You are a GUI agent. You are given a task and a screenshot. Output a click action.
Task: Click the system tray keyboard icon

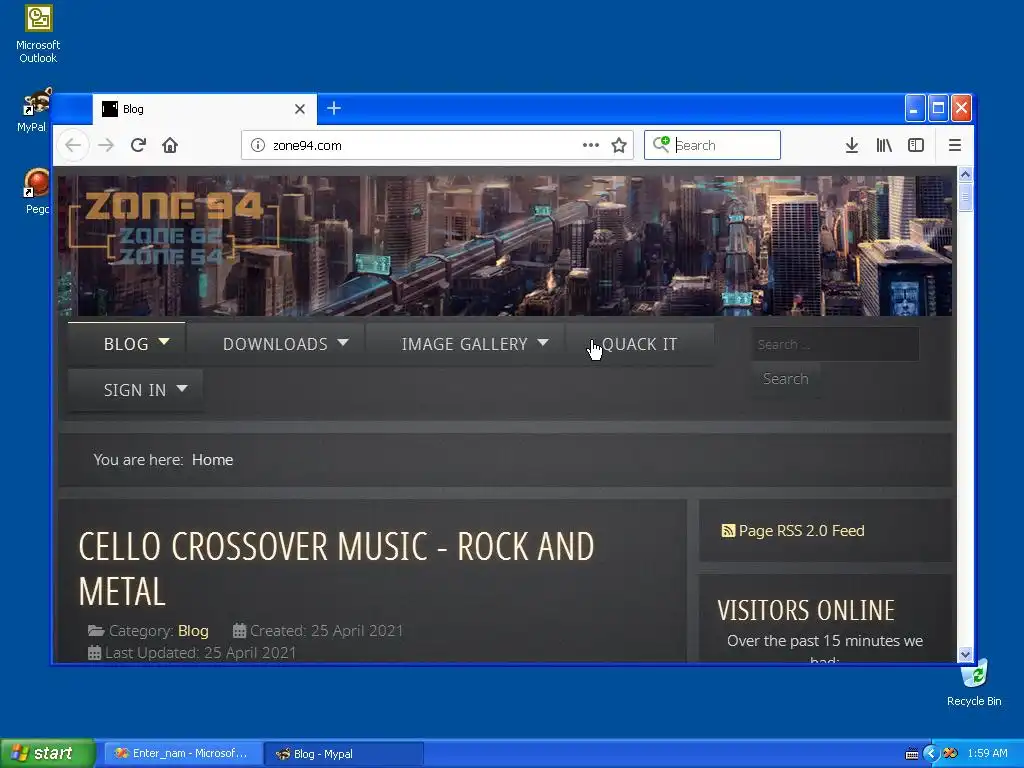click(x=912, y=754)
